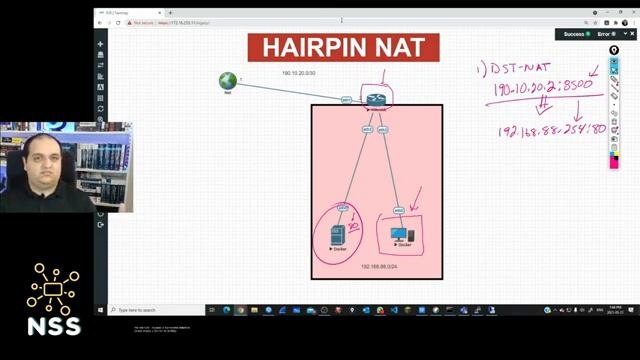This screenshot has height=360, width=640.
Task: Show Error notifications
Action: 607,34
